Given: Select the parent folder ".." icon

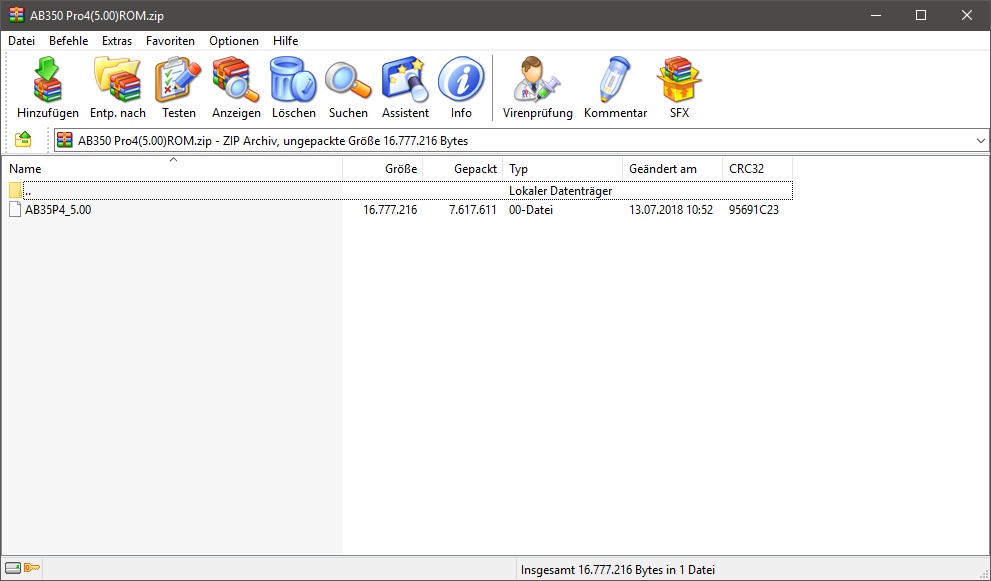Looking at the screenshot, I should point(15,190).
